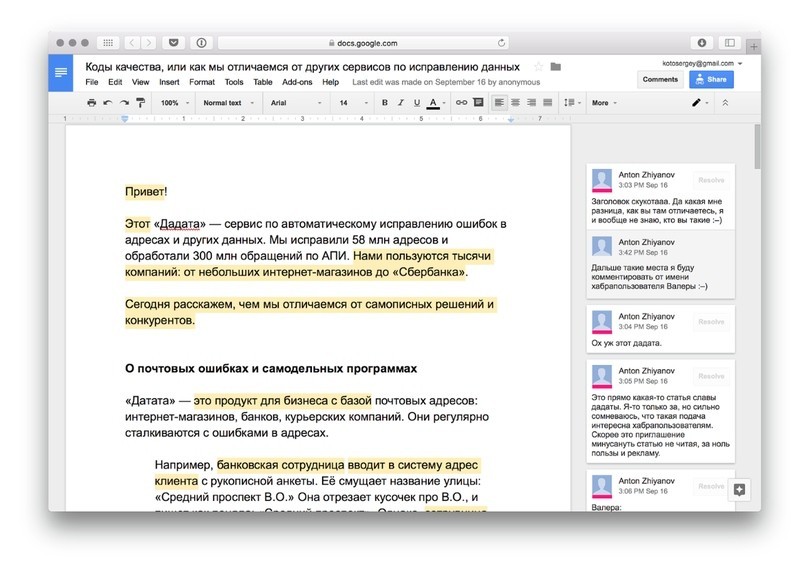The height and width of the screenshot is (571, 807).
Task: Open the More toolbar dropdown
Action: coord(604,103)
